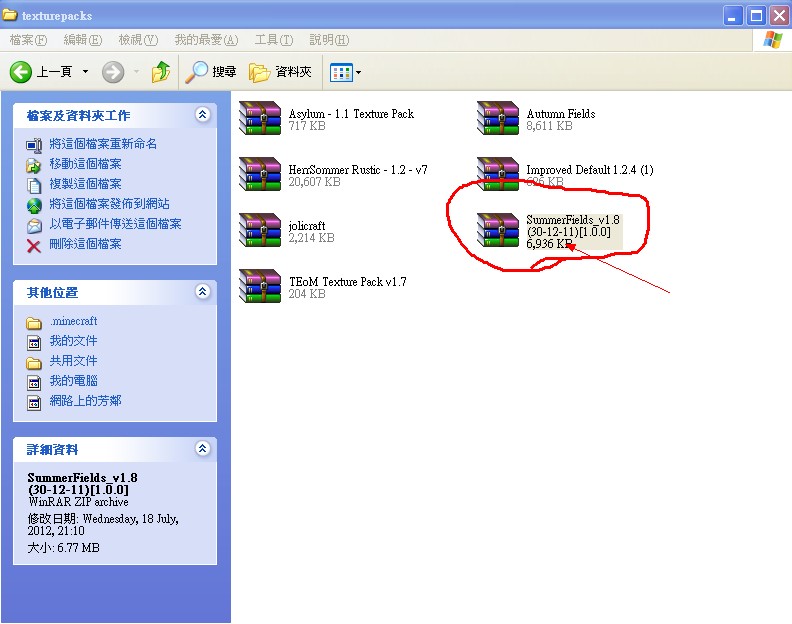Viewport: 792px width, 624px height.
Task: Select the Asylum - 1.1 Texture Pack archive icon
Action: 260,118
